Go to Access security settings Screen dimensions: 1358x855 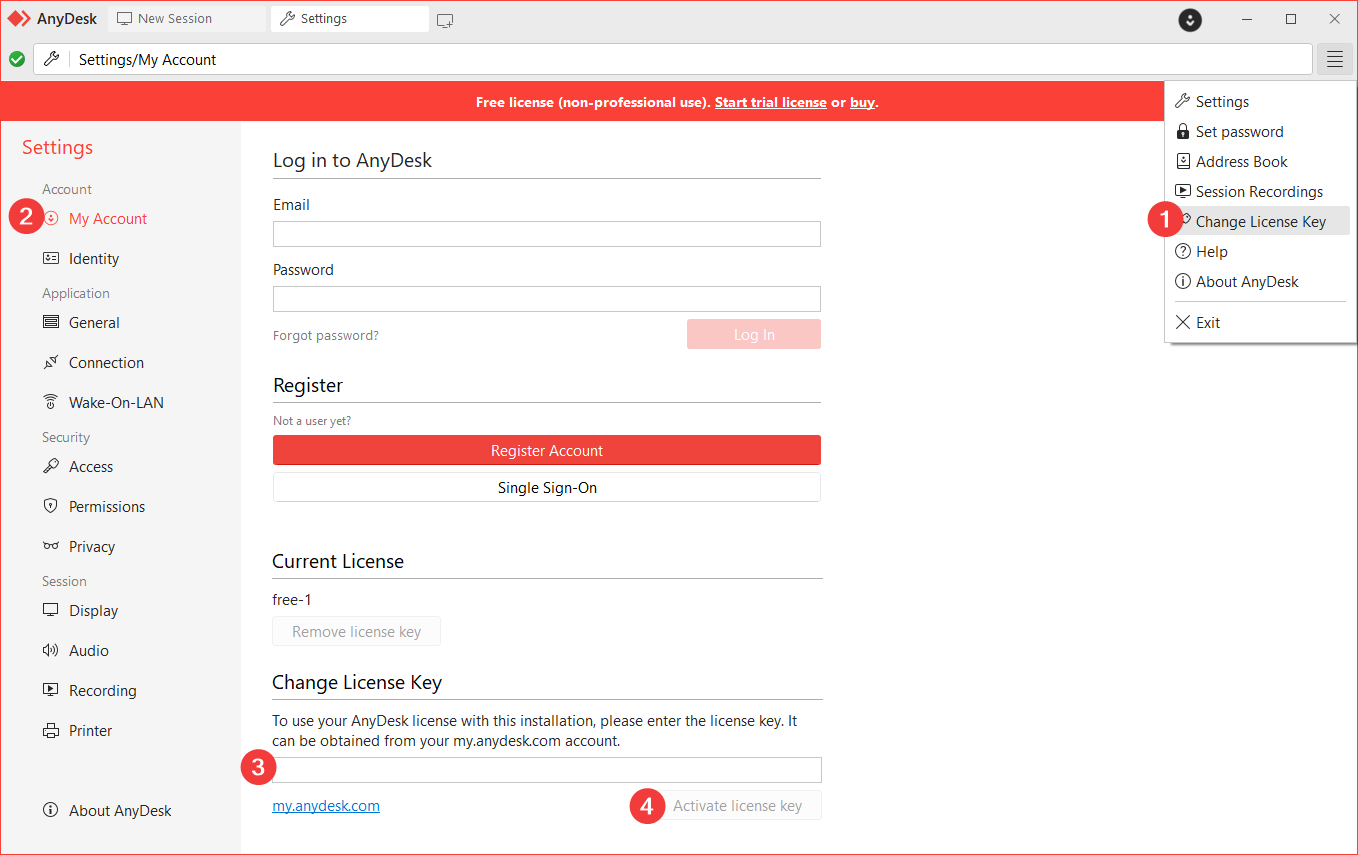pyautogui.click(x=91, y=466)
